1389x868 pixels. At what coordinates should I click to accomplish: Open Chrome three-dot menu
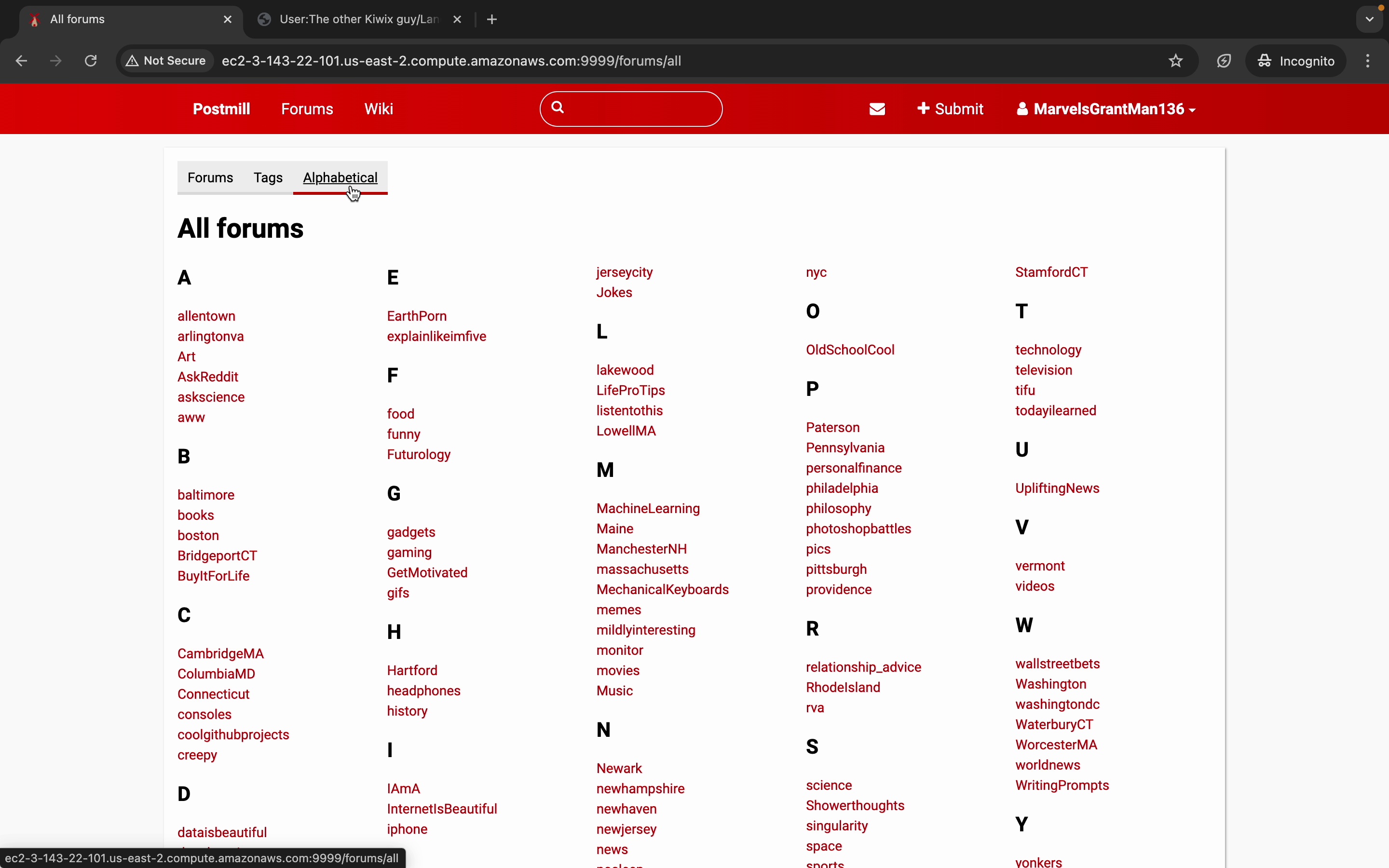click(1368, 61)
